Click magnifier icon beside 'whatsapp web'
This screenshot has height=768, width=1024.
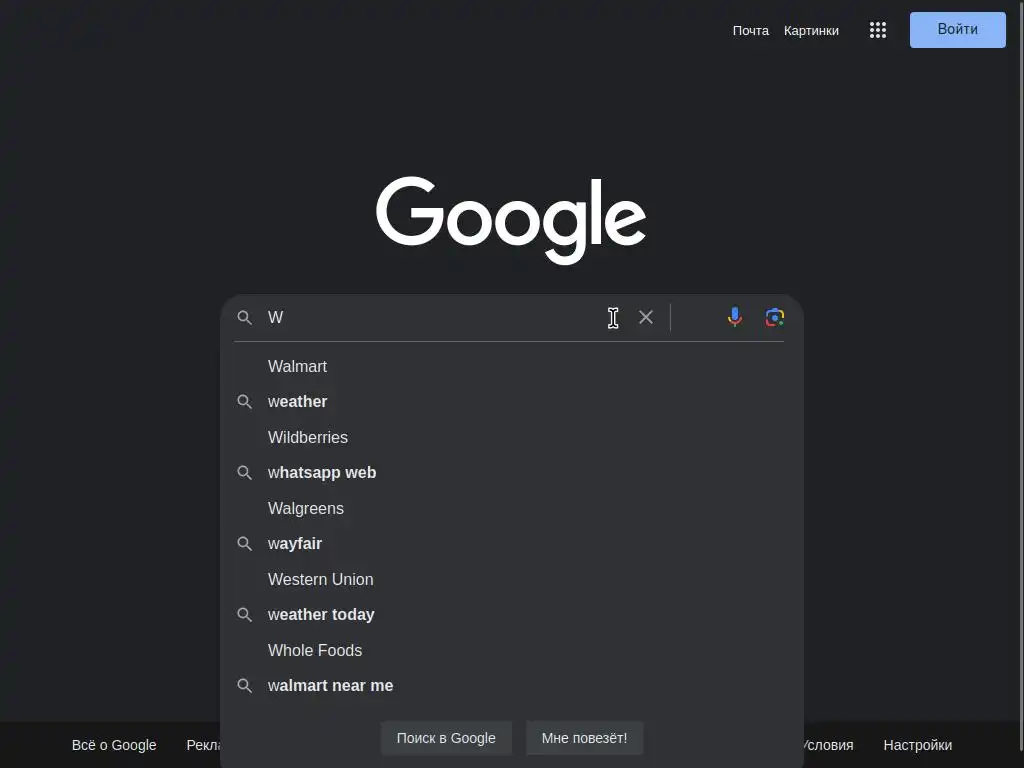(244, 473)
